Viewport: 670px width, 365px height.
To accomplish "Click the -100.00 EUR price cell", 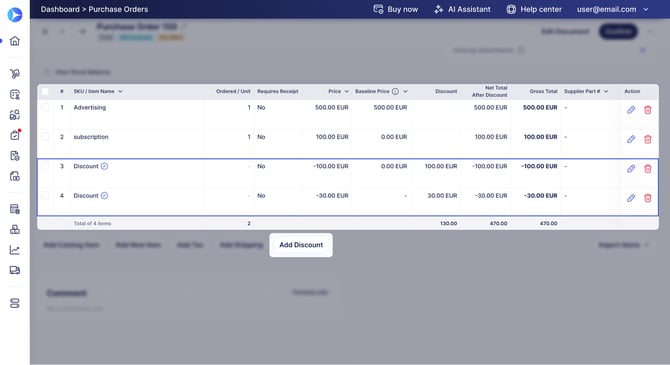I will click(331, 166).
